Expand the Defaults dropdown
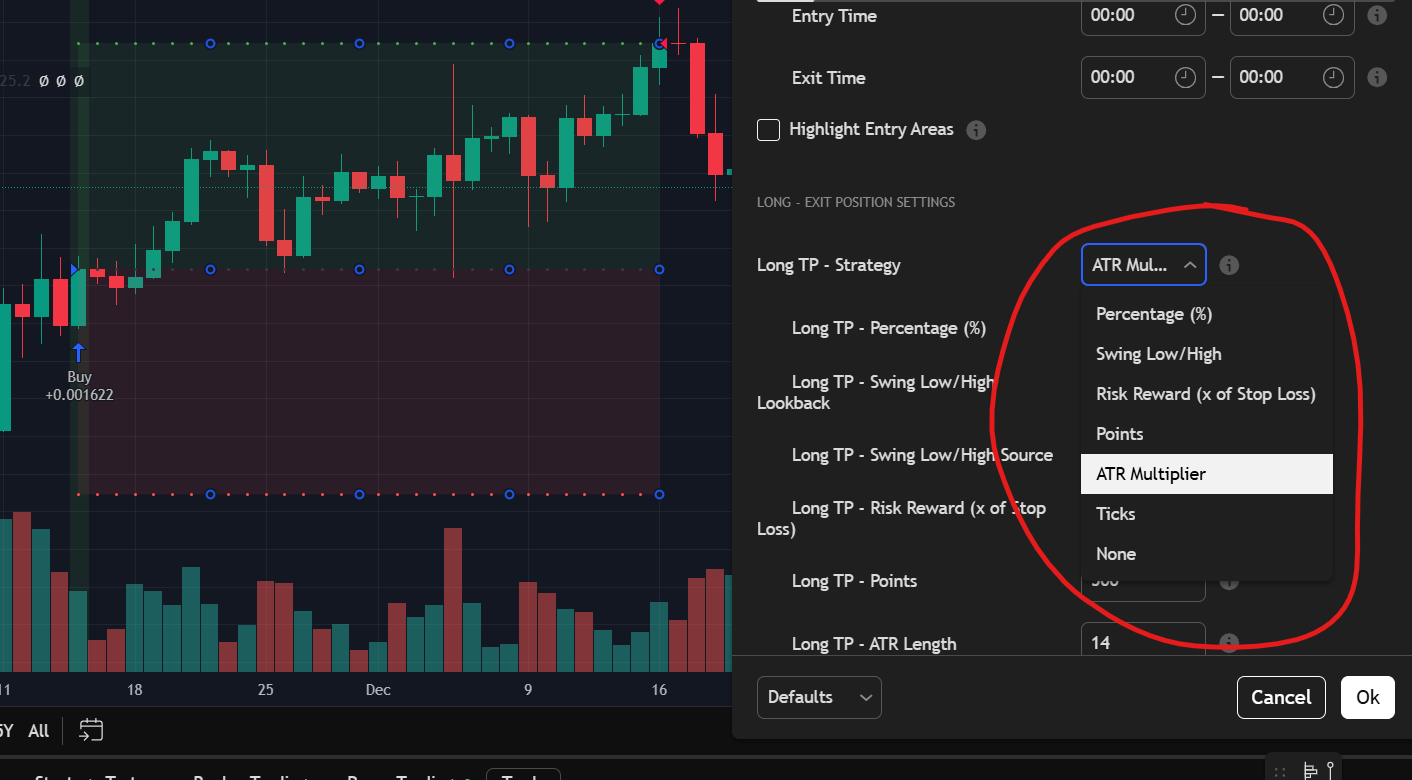 point(819,697)
